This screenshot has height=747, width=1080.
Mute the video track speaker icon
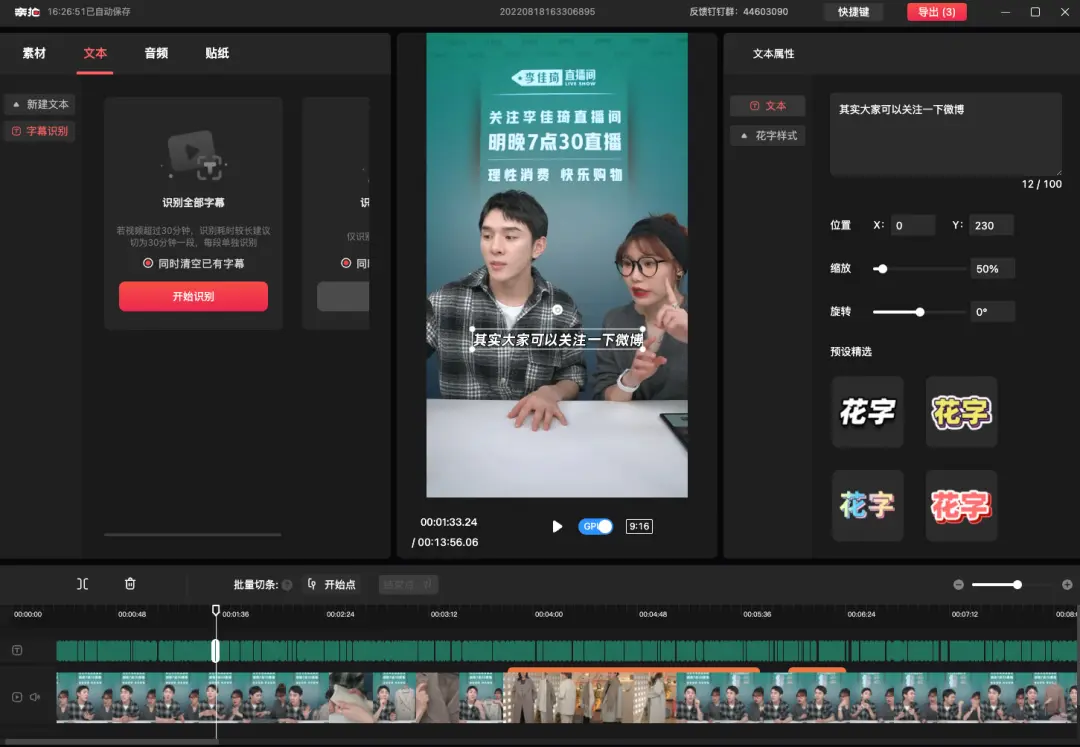pos(35,697)
